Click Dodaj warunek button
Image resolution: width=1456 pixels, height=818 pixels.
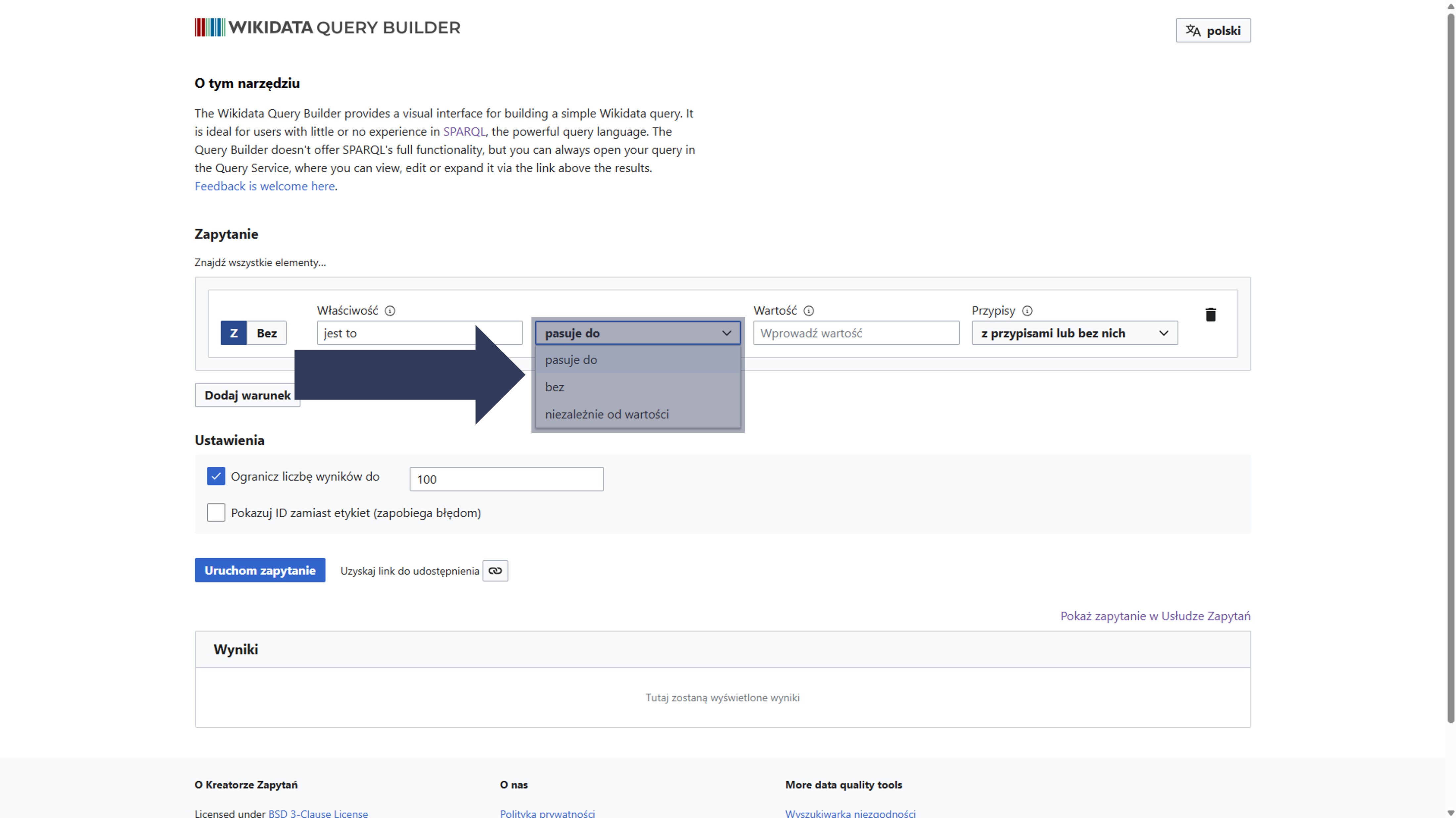(x=247, y=395)
